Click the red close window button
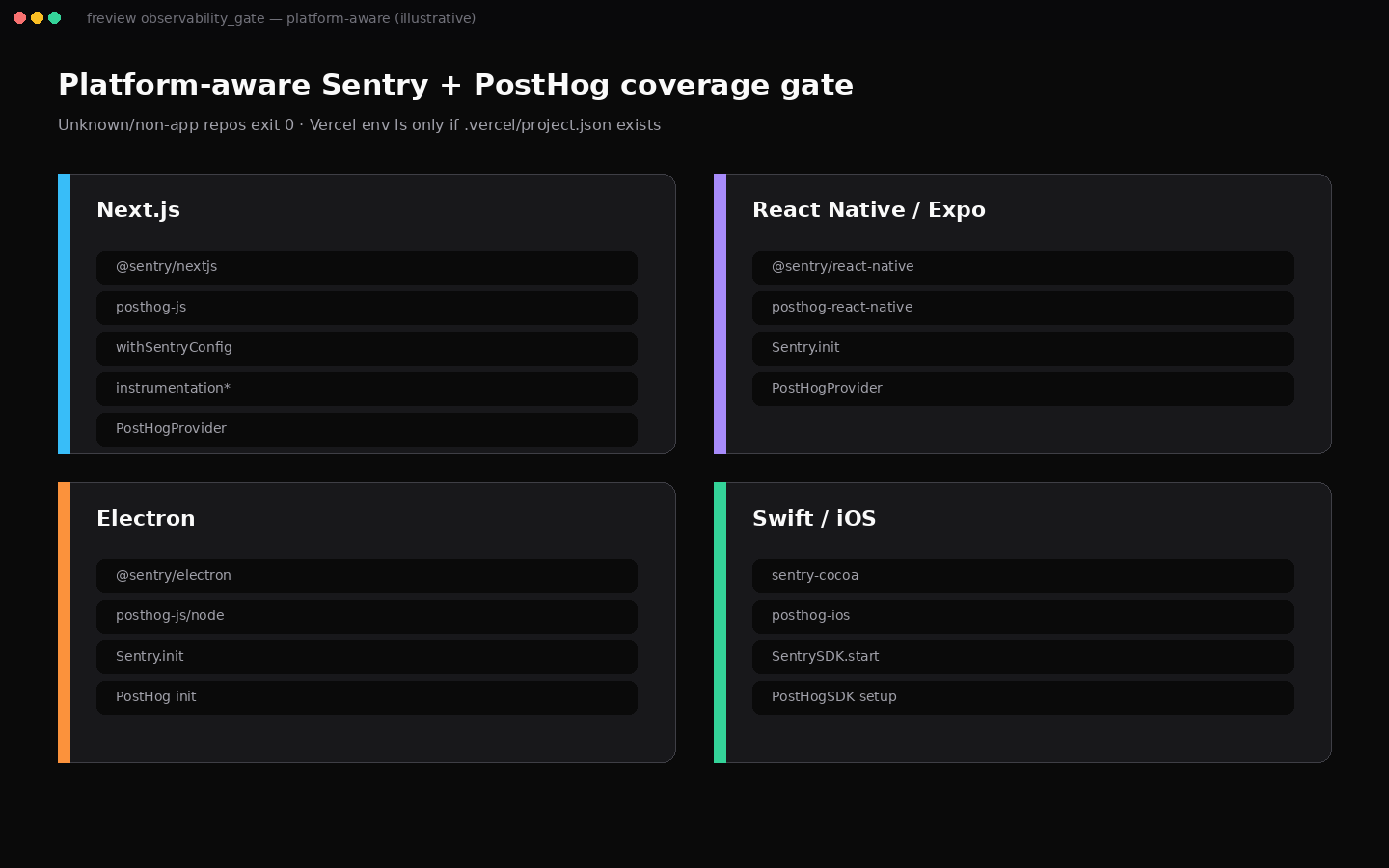Screen dimensions: 1389x868 (x=19, y=18)
